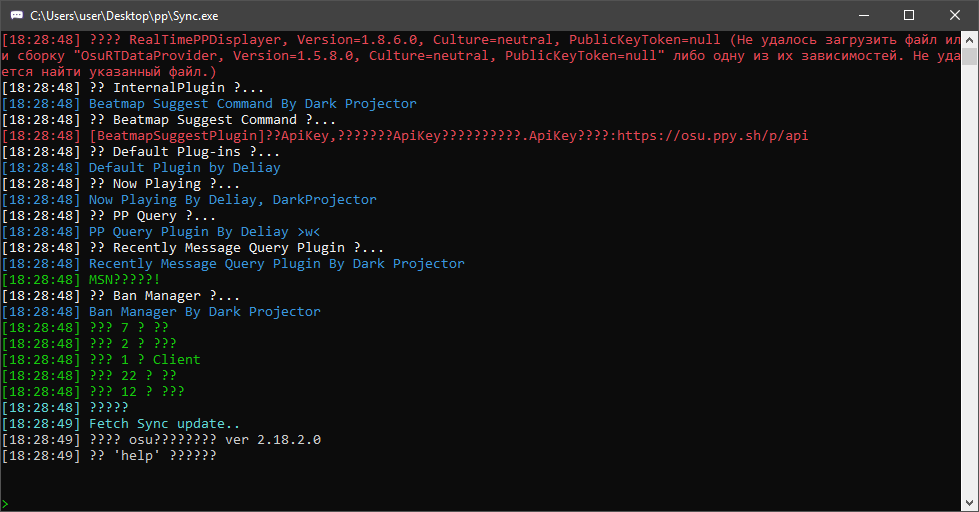
Task: Minimize the Sync.exe console window
Action: [864, 15]
